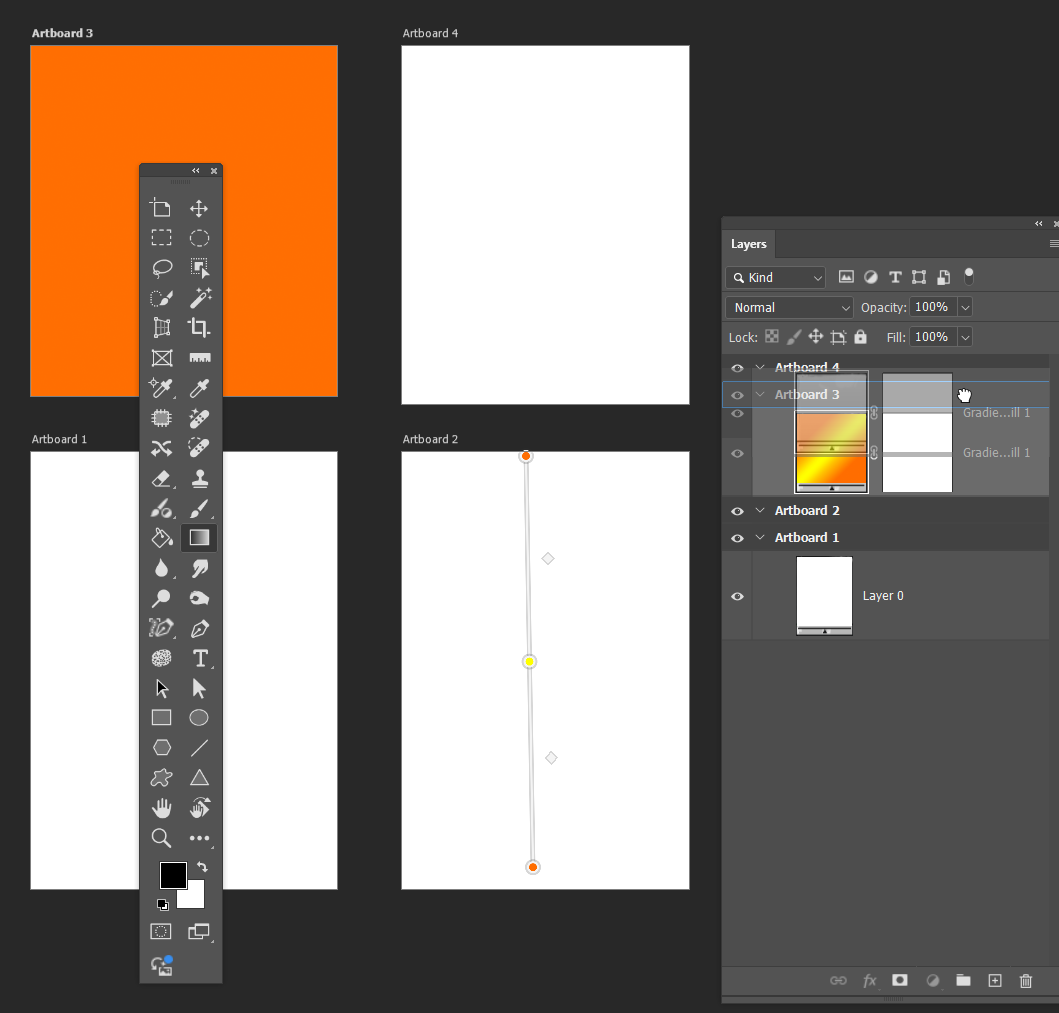Click the Add layer mask icon
1059x1013 pixels.
coord(899,981)
